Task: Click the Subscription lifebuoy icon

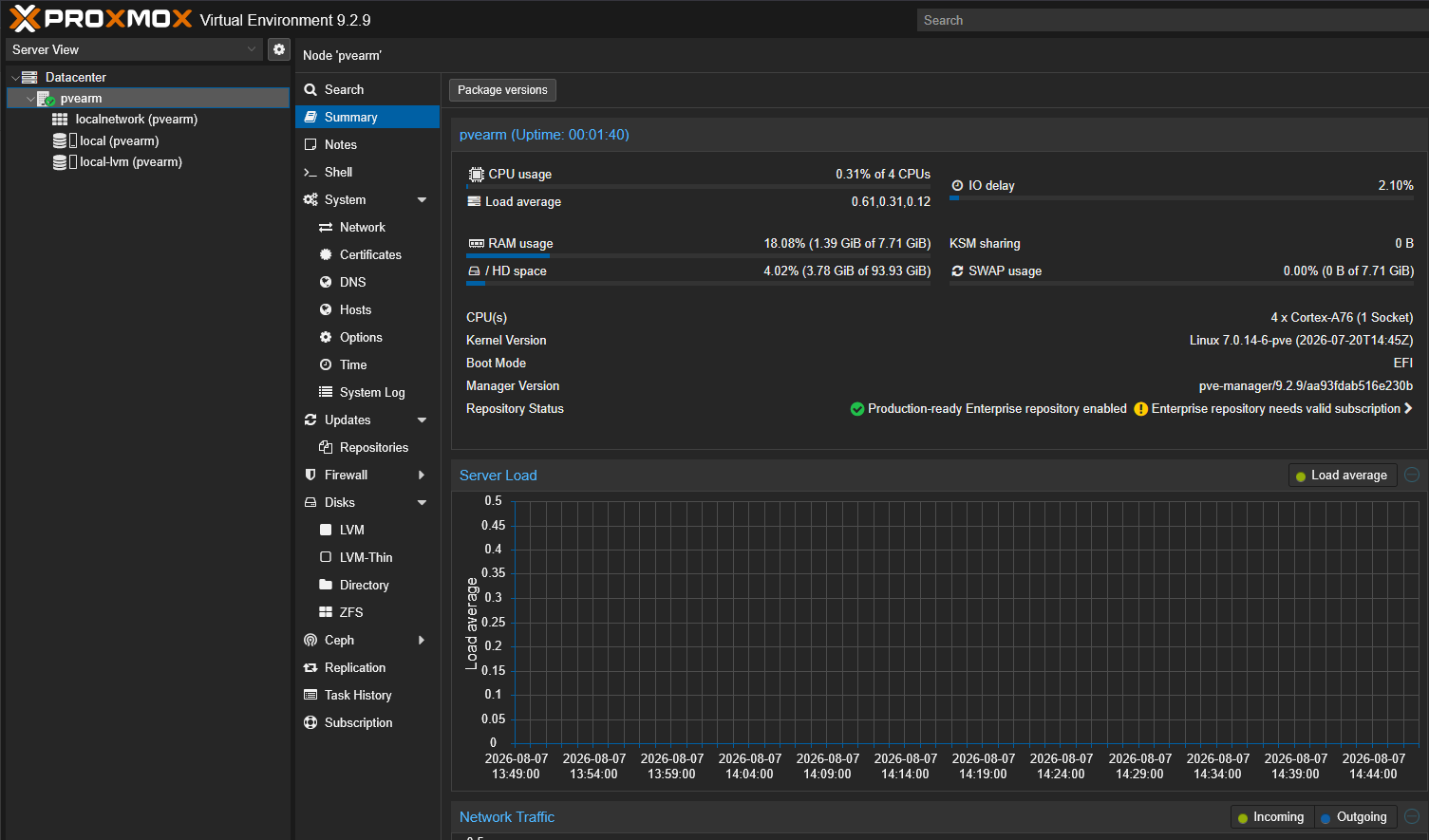Action: click(310, 722)
